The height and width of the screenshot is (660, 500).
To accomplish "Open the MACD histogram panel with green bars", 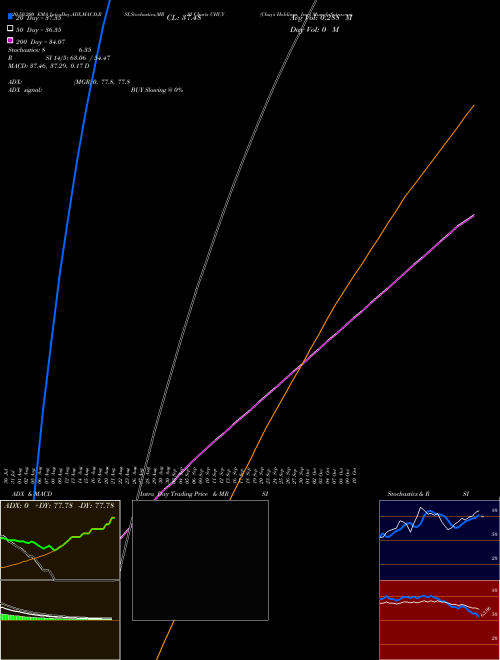I will 60,620.
